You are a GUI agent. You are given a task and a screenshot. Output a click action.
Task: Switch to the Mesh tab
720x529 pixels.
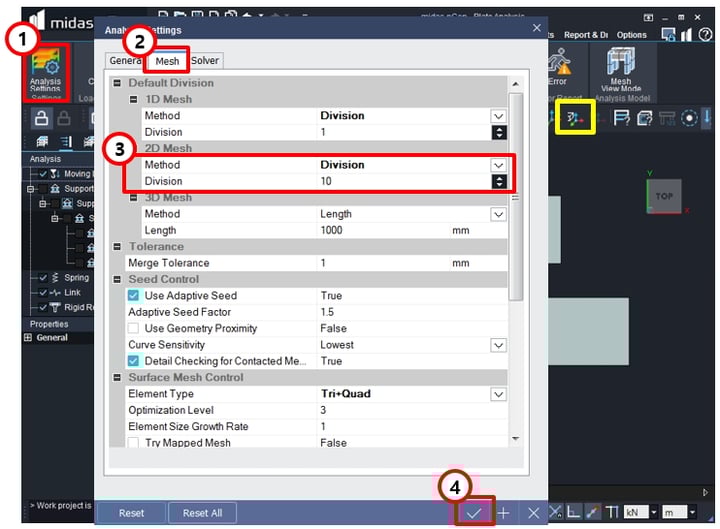[x=167, y=61]
